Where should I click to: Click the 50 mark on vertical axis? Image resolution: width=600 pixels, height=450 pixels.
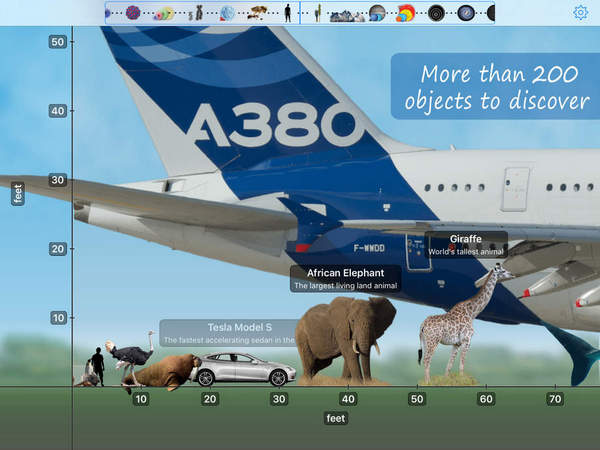(x=58, y=42)
